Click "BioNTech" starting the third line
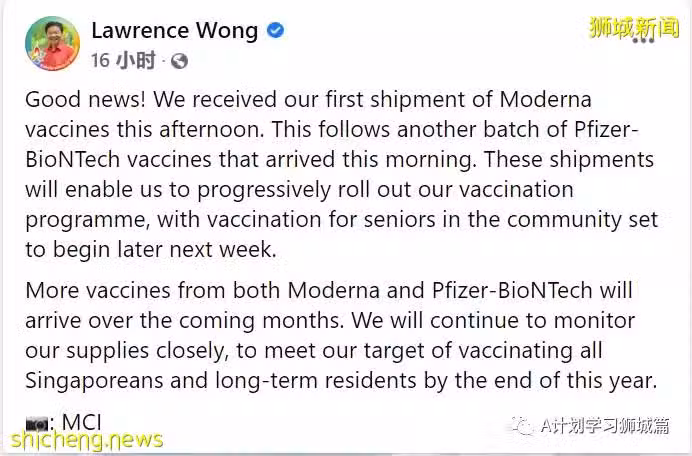Screen dimensions: 692x456 tap(73, 159)
